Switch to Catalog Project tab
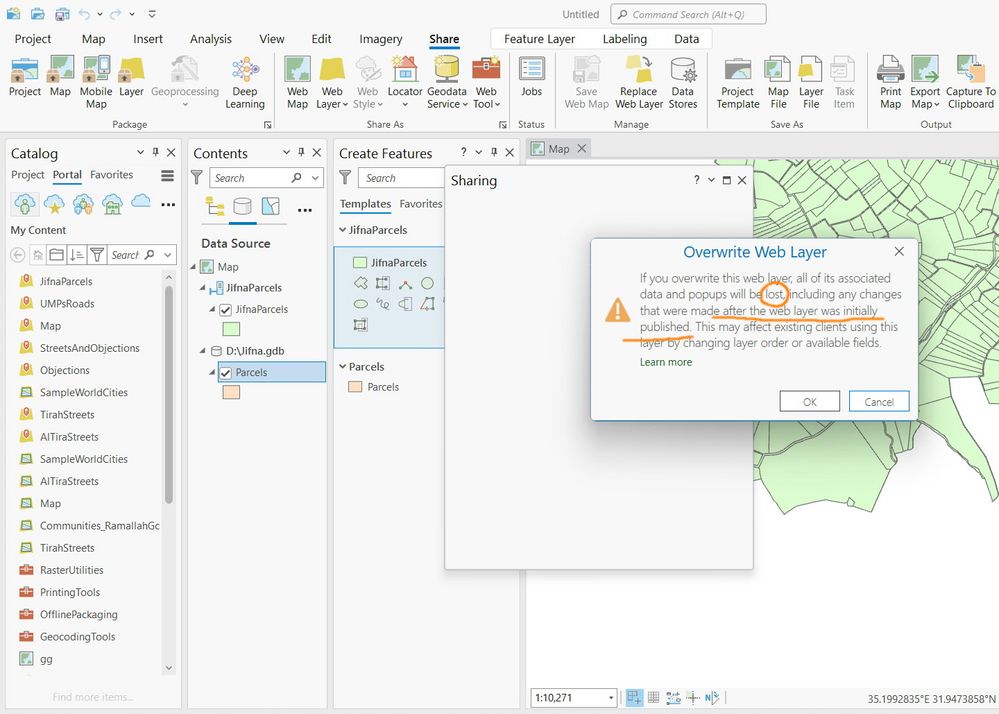The height and width of the screenshot is (714, 999). pyautogui.click(x=27, y=175)
